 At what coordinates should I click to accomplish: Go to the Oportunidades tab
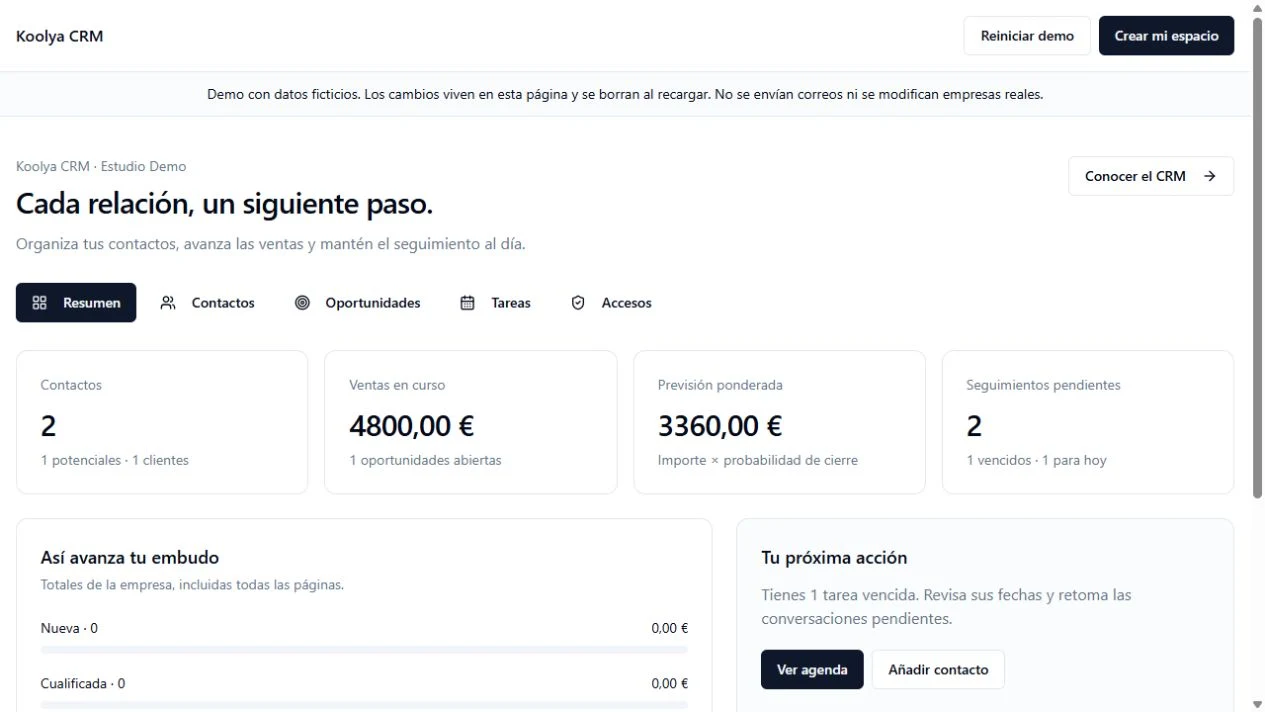[357, 303]
